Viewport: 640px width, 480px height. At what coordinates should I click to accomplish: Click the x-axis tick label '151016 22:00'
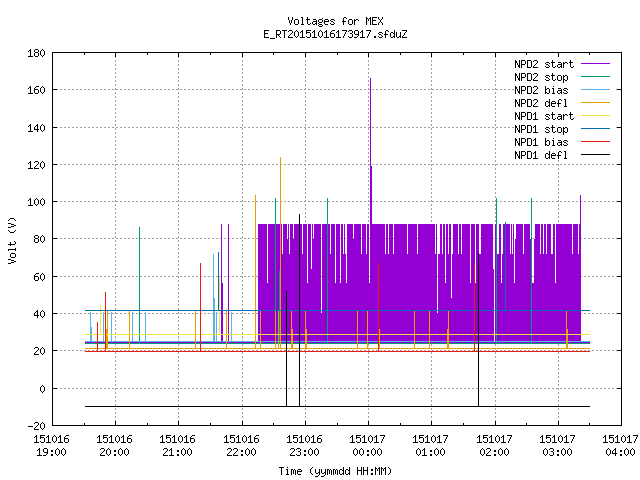coord(242,446)
